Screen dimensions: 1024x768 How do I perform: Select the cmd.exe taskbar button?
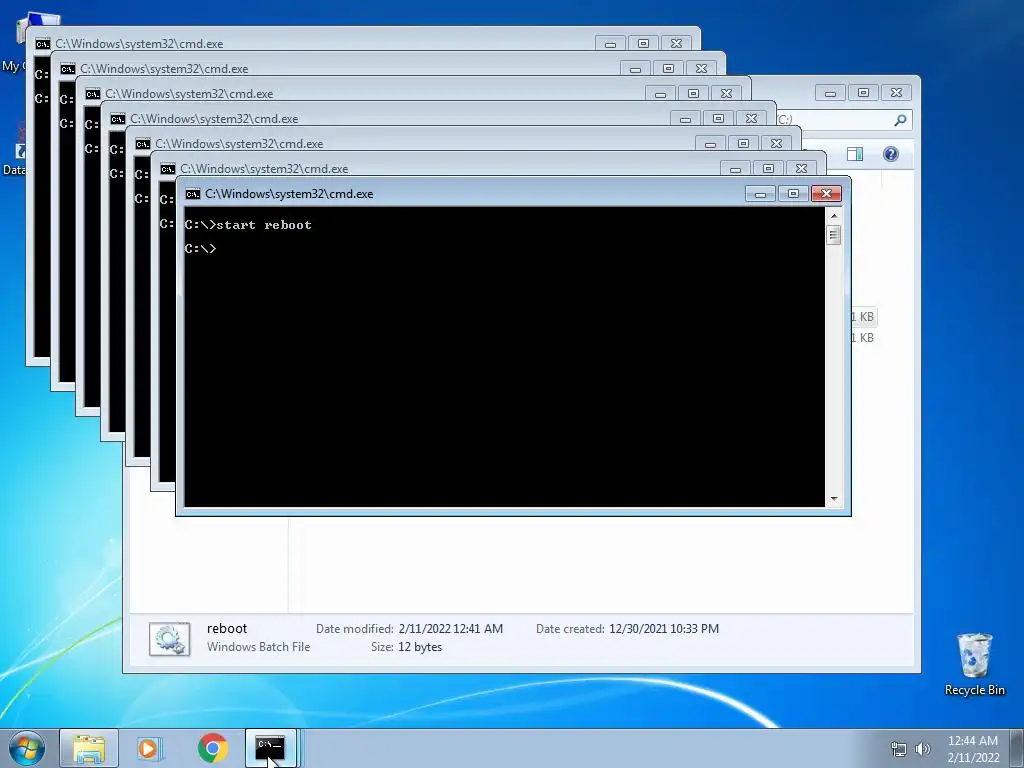[x=270, y=748]
